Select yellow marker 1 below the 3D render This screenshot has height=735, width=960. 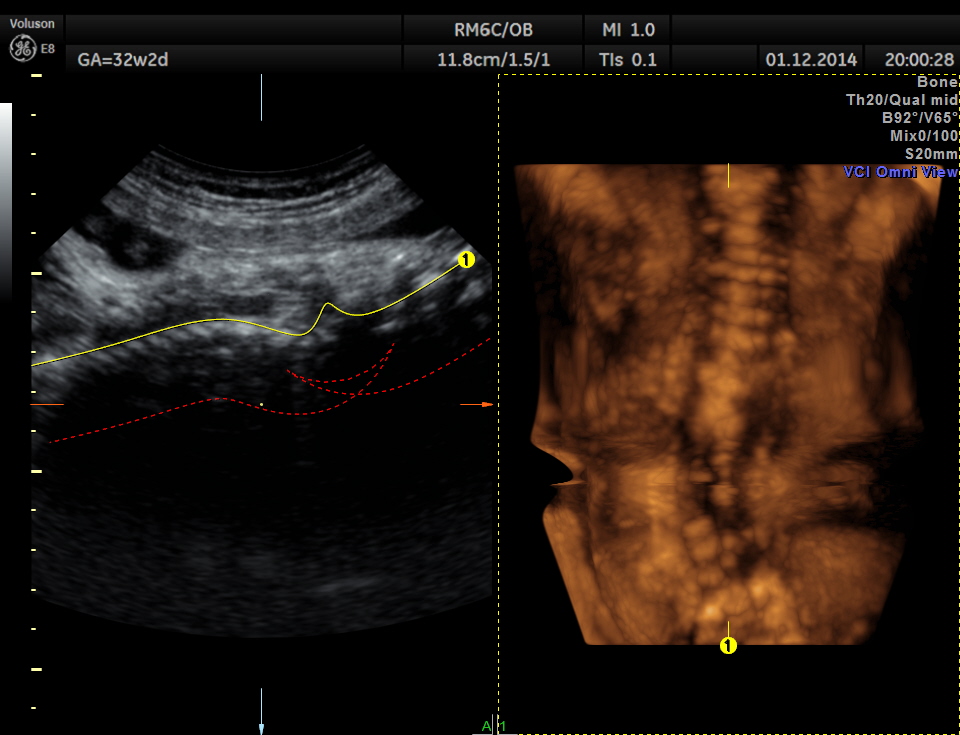point(728,646)
